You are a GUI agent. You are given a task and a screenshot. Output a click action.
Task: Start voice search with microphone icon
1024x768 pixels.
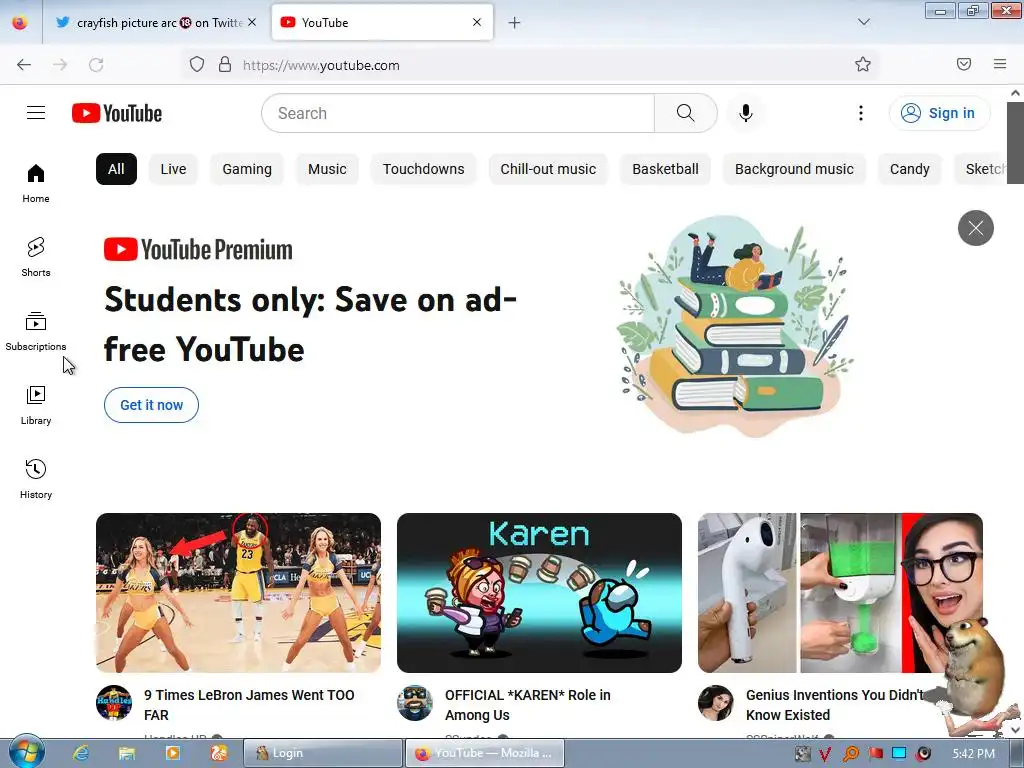pos(746,113)
